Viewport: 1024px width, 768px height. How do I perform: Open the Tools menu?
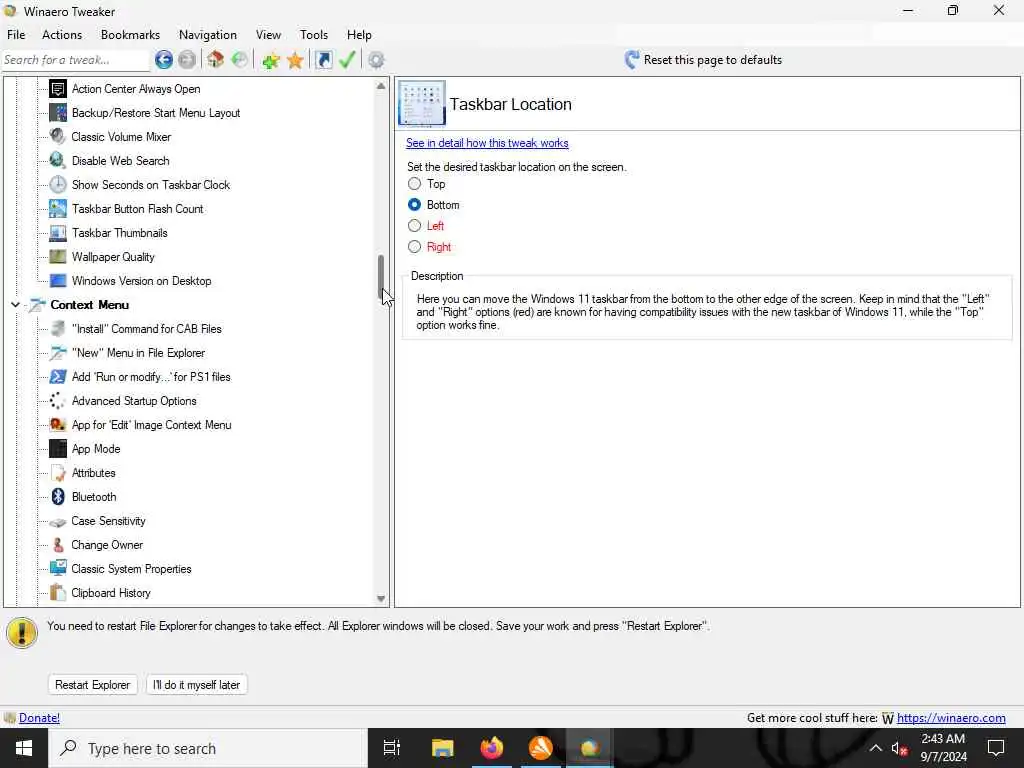313,35
